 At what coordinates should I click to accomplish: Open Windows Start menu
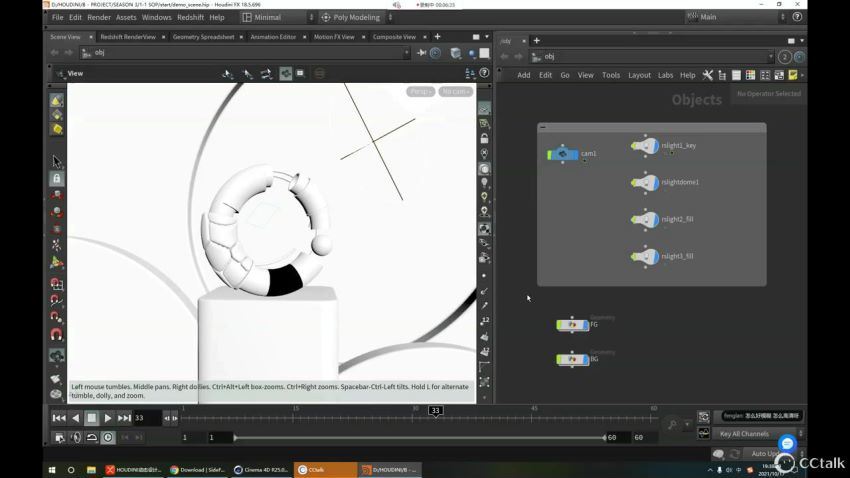coord(52,470)
